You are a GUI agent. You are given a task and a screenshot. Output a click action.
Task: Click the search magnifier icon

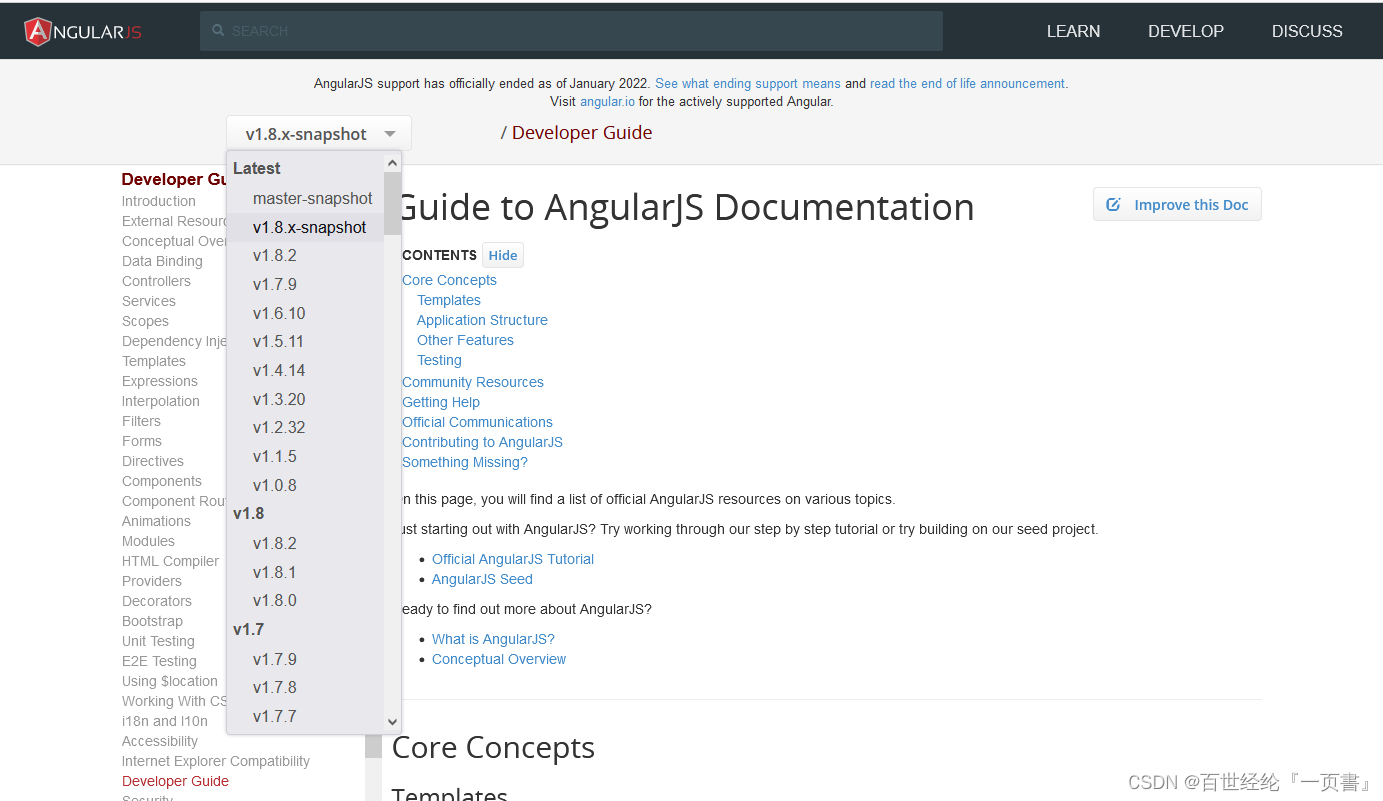point(218,31)
